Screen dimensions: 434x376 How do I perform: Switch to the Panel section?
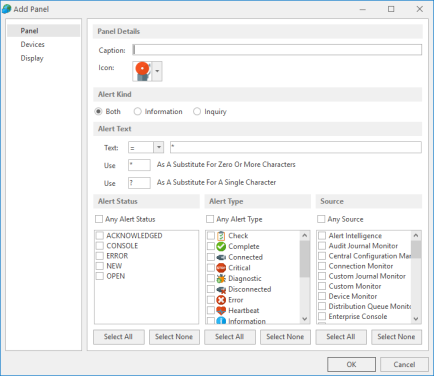pyautogui.click(x=44, y=31)
